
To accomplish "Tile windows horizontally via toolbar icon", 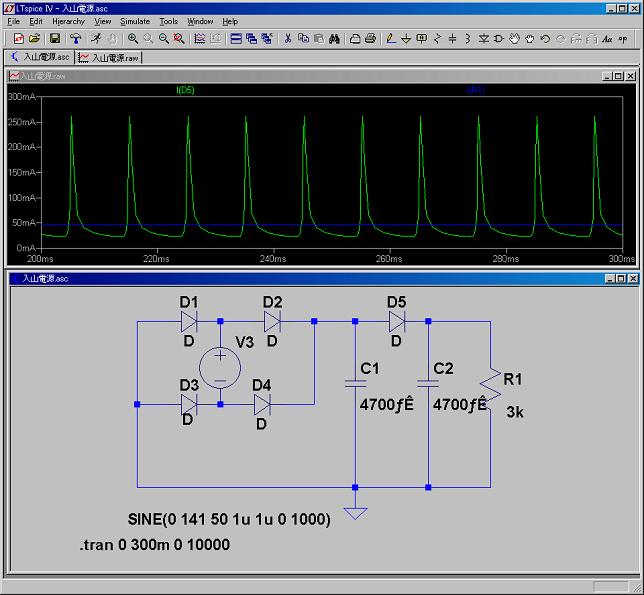I will click(236, 39).
